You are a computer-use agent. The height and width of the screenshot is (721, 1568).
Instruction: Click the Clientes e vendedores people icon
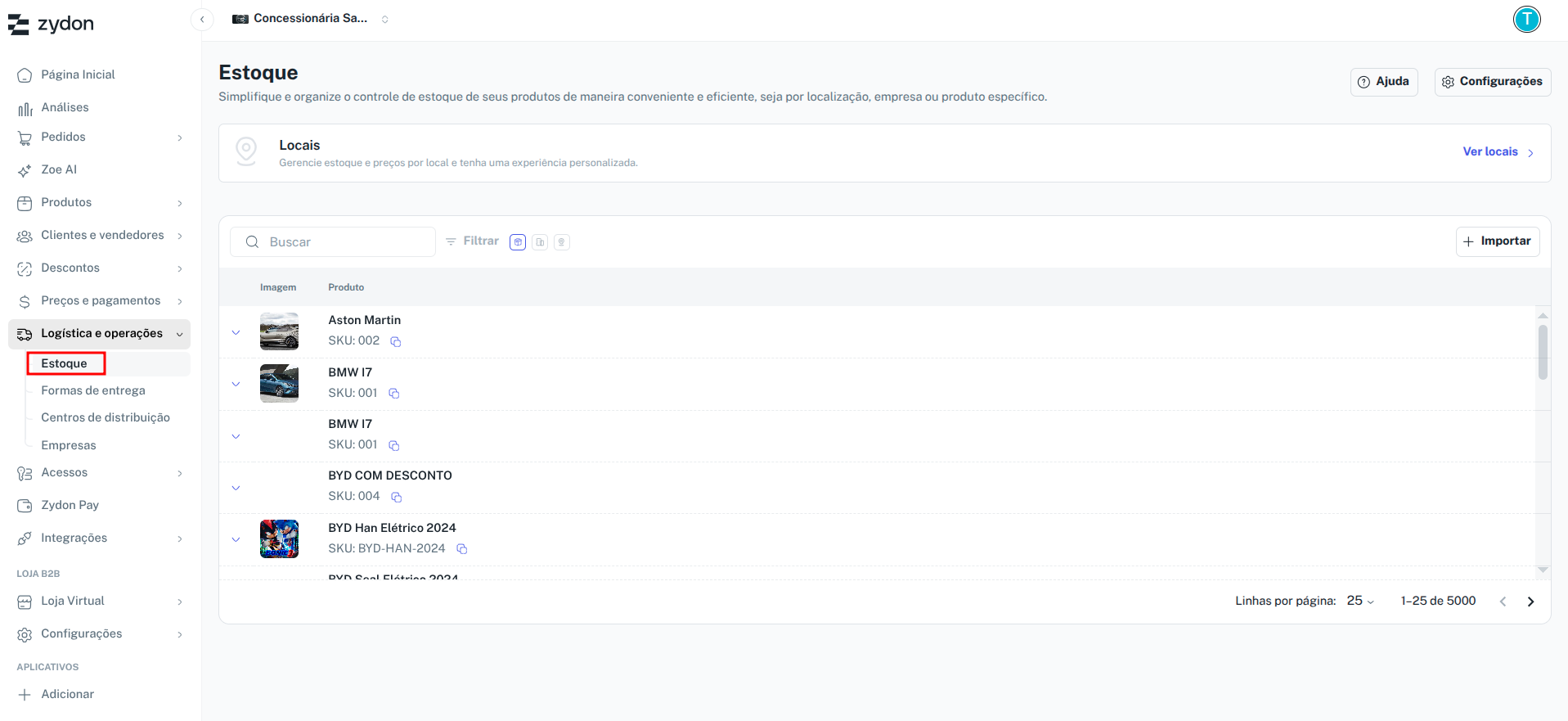point(25,236)
